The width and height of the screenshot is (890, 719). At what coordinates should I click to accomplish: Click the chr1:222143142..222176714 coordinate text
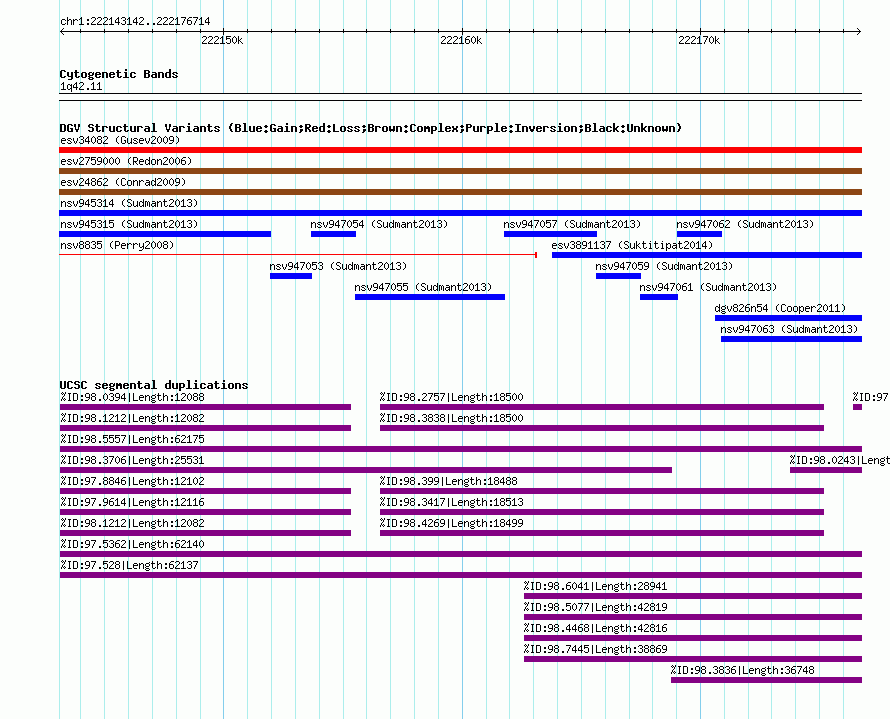(x=135, y=21)
